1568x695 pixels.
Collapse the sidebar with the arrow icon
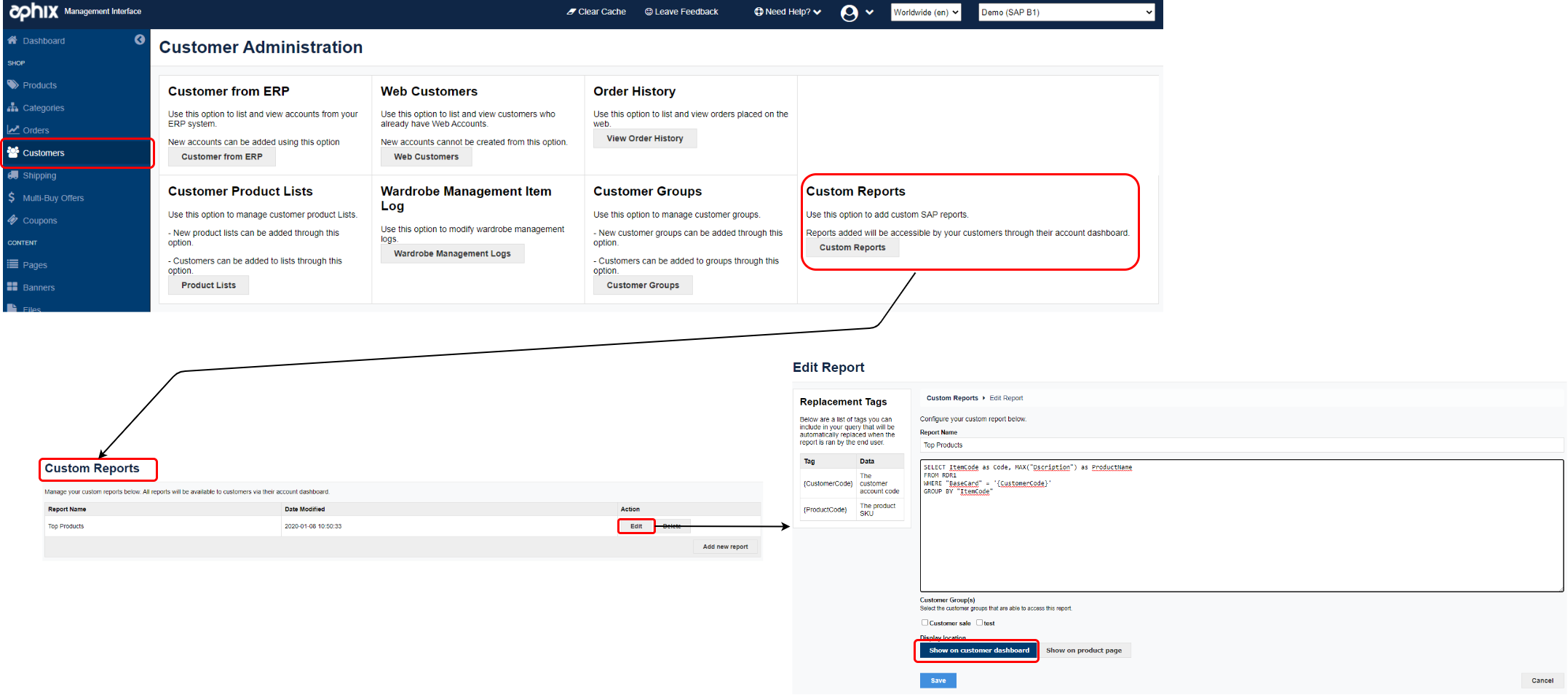(140, 40)
